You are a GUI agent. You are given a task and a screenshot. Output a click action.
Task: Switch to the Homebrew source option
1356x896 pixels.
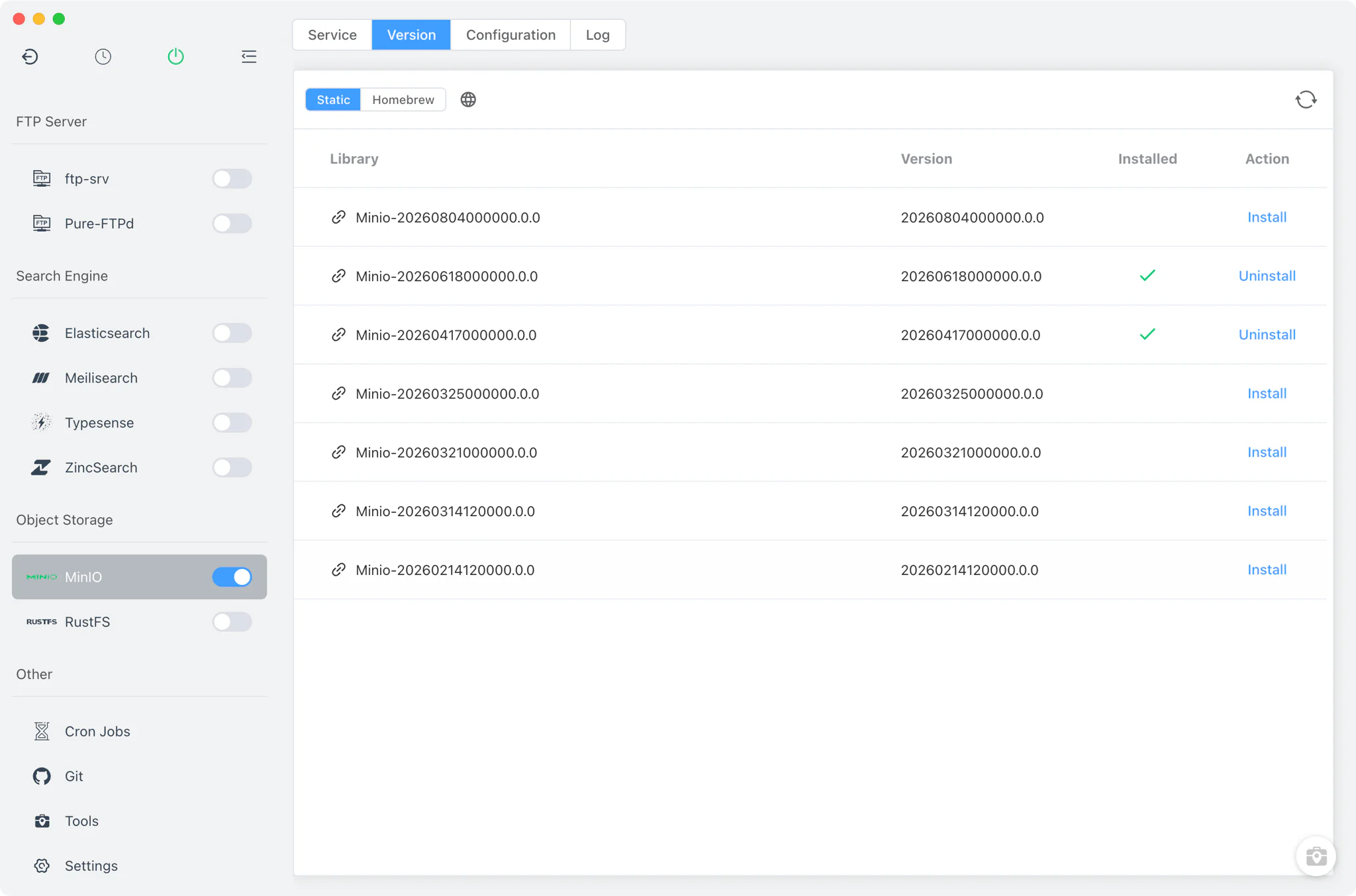[x=403, y=100]
